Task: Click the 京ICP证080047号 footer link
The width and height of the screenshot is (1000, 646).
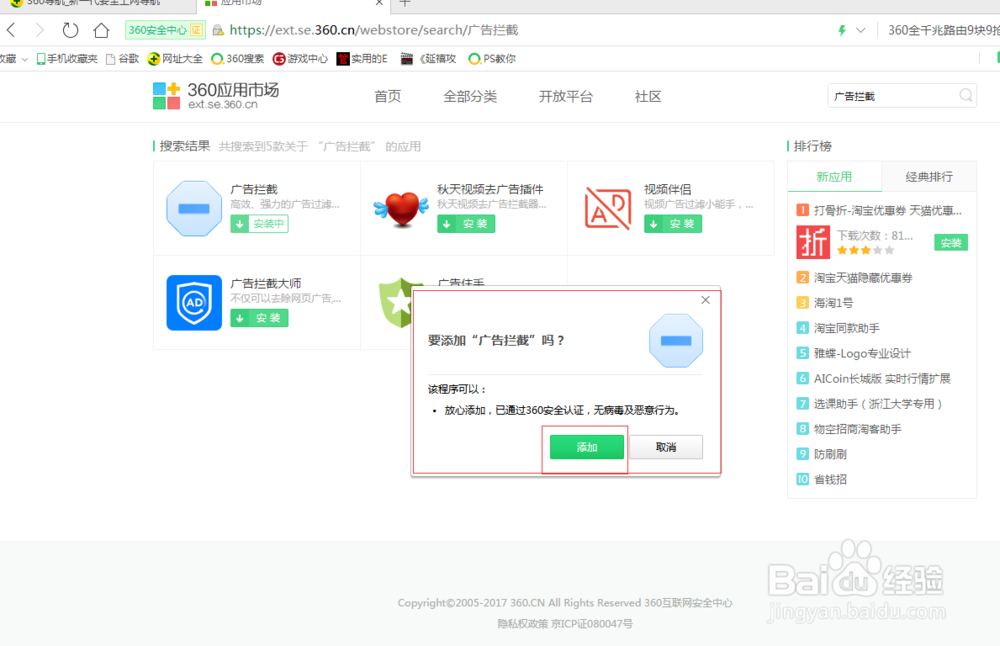Action: [x=592, y=624]
